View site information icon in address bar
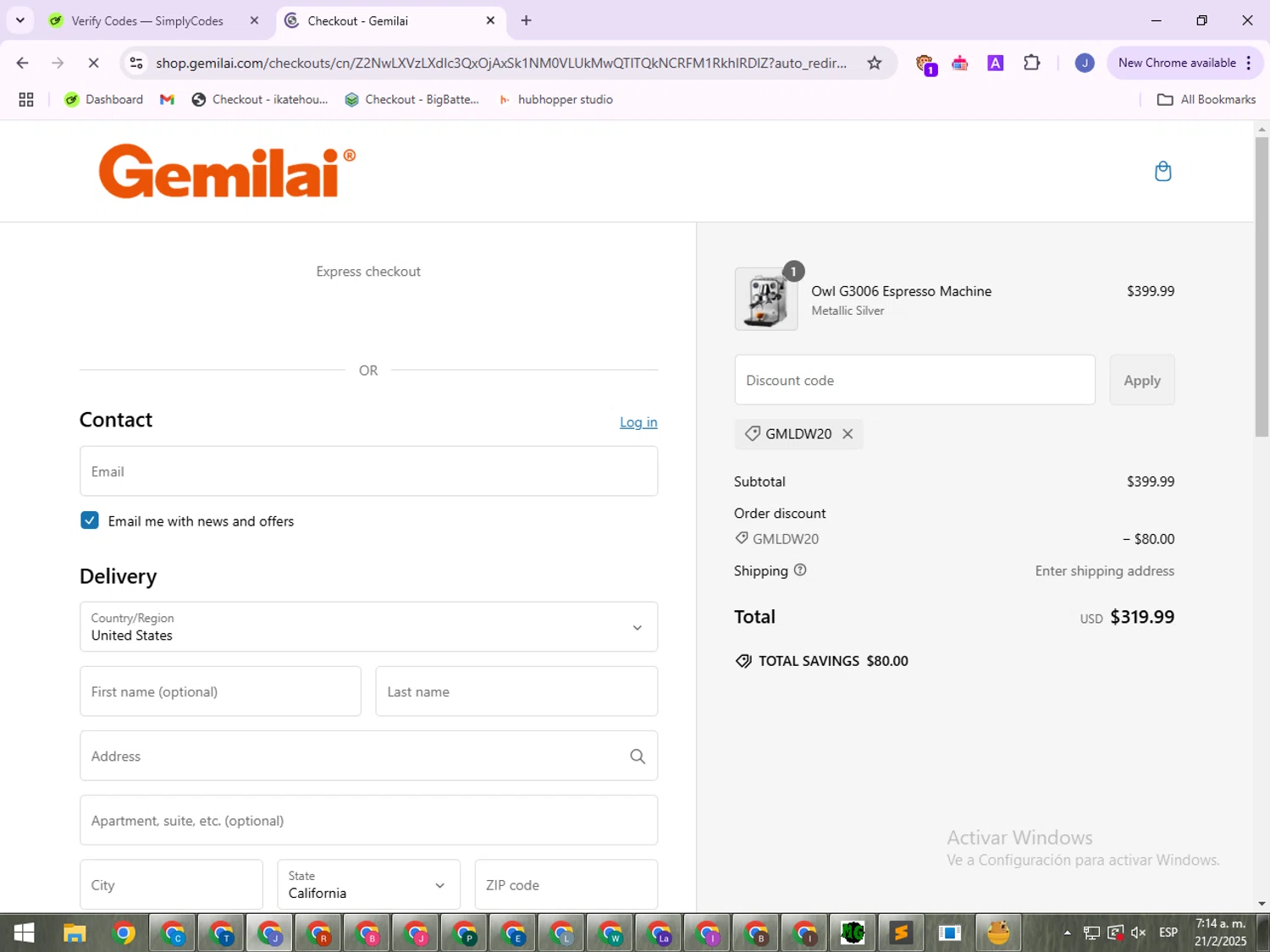The height and width of the screenshot is (952, 1270). coord(136,63)
